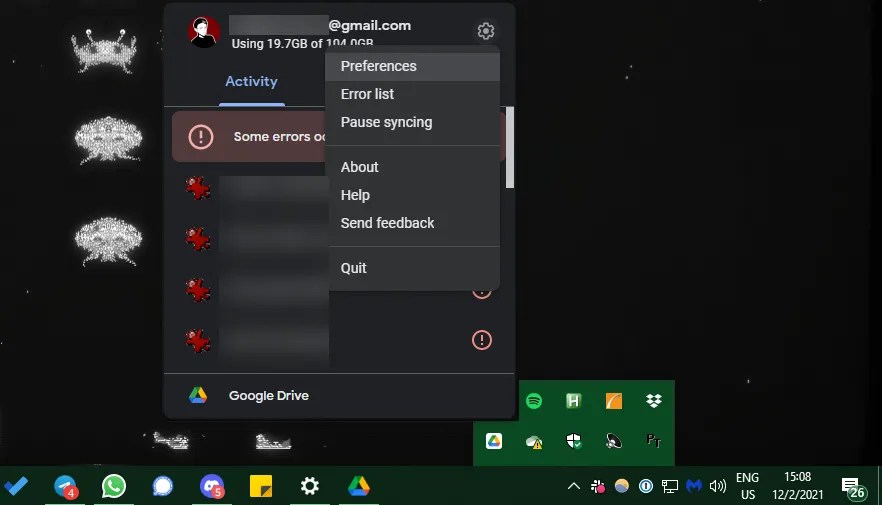Collapse the hidden tray icons chevron
Image resolution: width=882 pixels, height=505 pixels.
[x=573, y=486]
